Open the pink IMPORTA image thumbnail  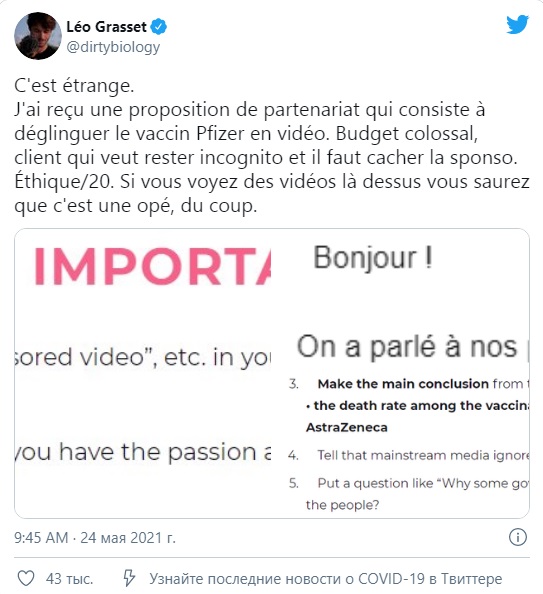(x=143, y=269)
